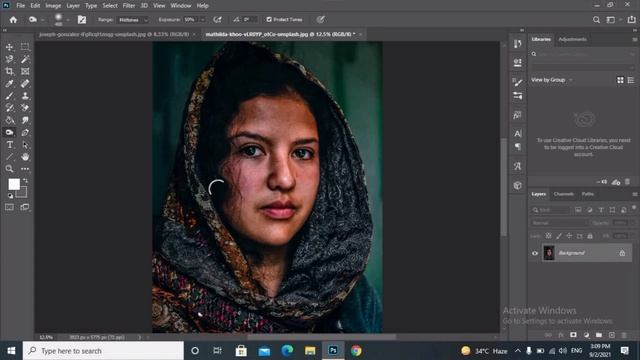Toggle Quick Mask mode
This screenshot has height=360, width=640.
tap(9, 207)
